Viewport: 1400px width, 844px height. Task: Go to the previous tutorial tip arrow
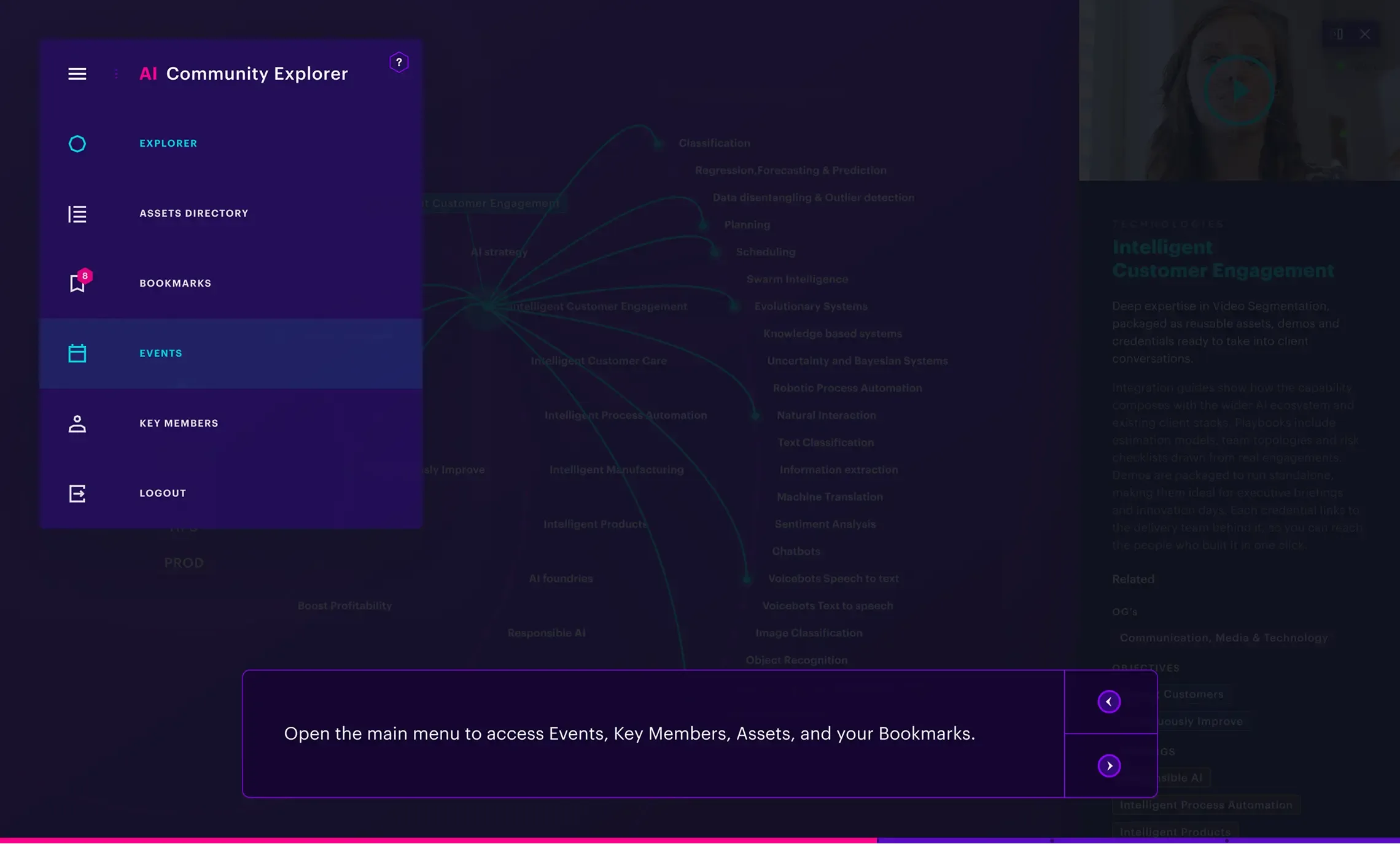coord(1109,702)
